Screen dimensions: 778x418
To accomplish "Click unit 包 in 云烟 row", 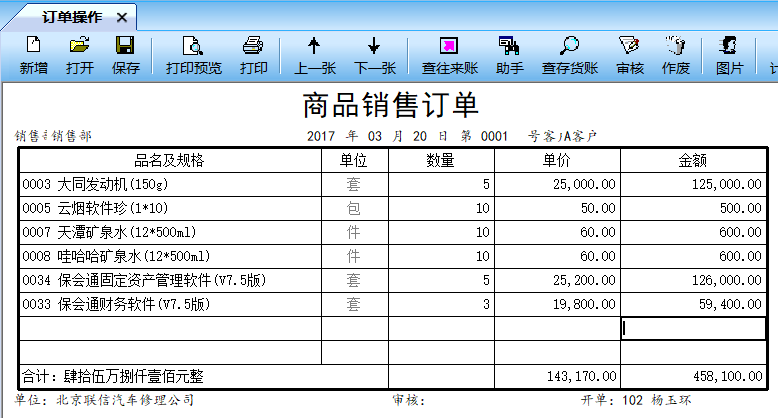I will click(354, 209).
